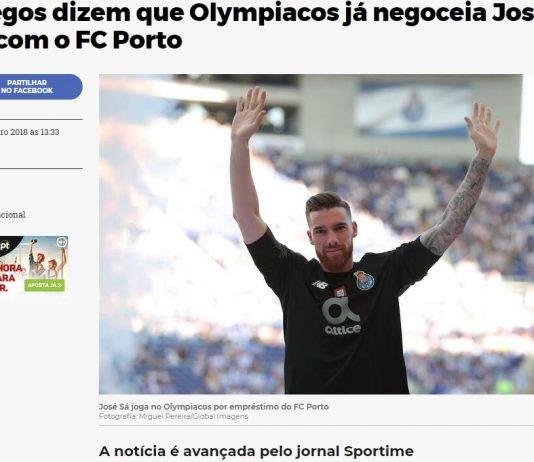This screenshot has width=534, height=462.
Task: Click the green Aposta Já ad button
Action: coord(45,285)
